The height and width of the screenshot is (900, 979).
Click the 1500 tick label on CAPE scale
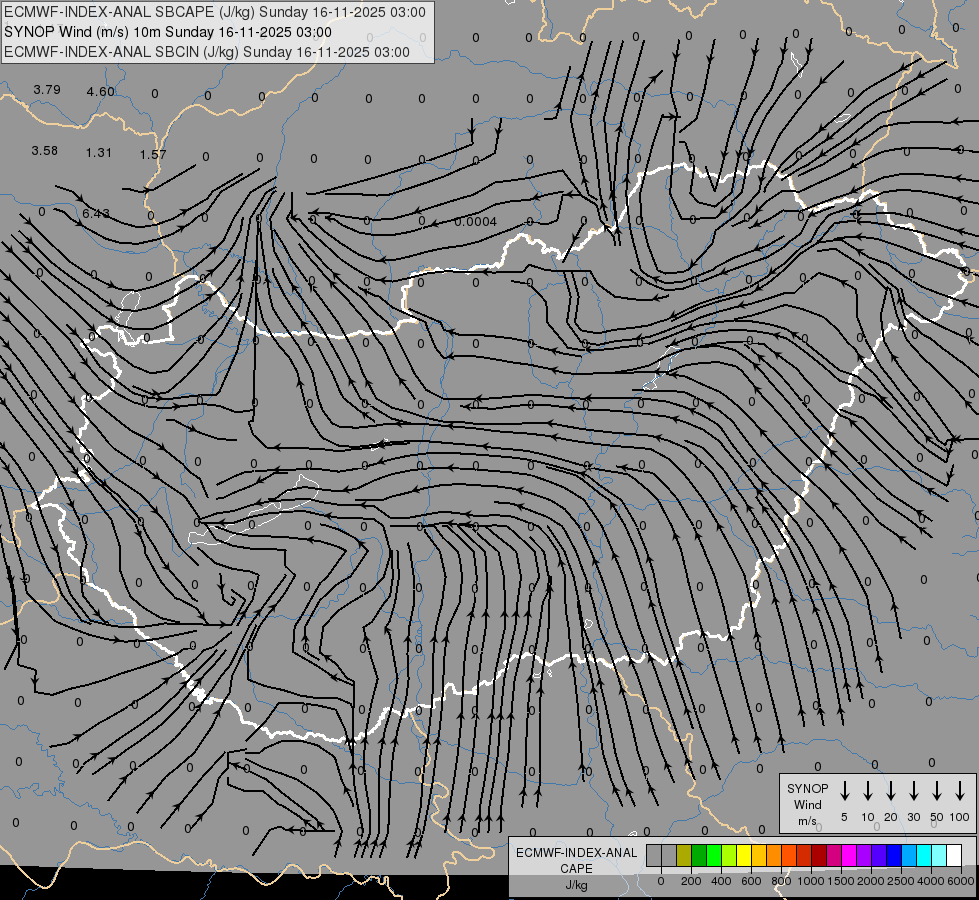click(x=841, y=881)
